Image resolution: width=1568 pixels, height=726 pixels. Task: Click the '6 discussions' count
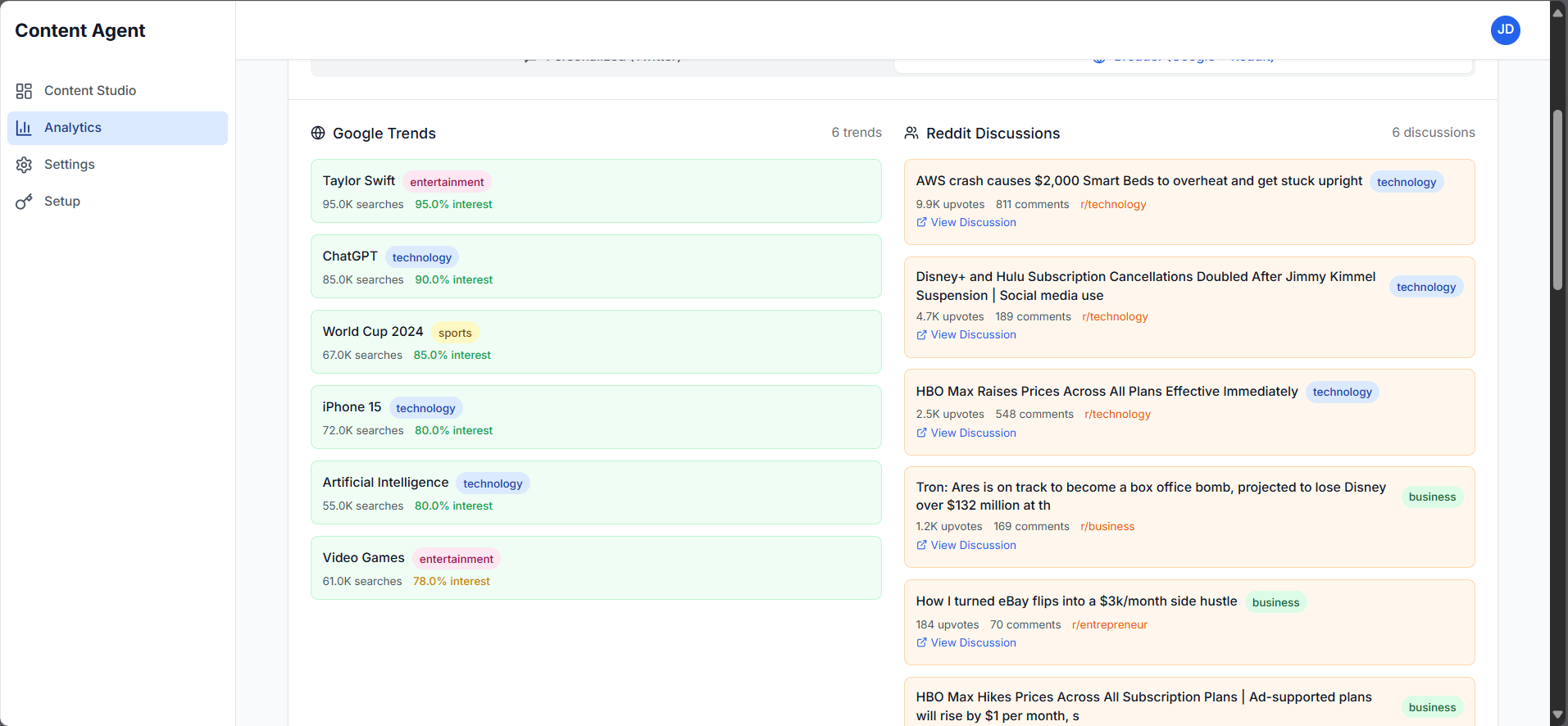click(1433, 133)
